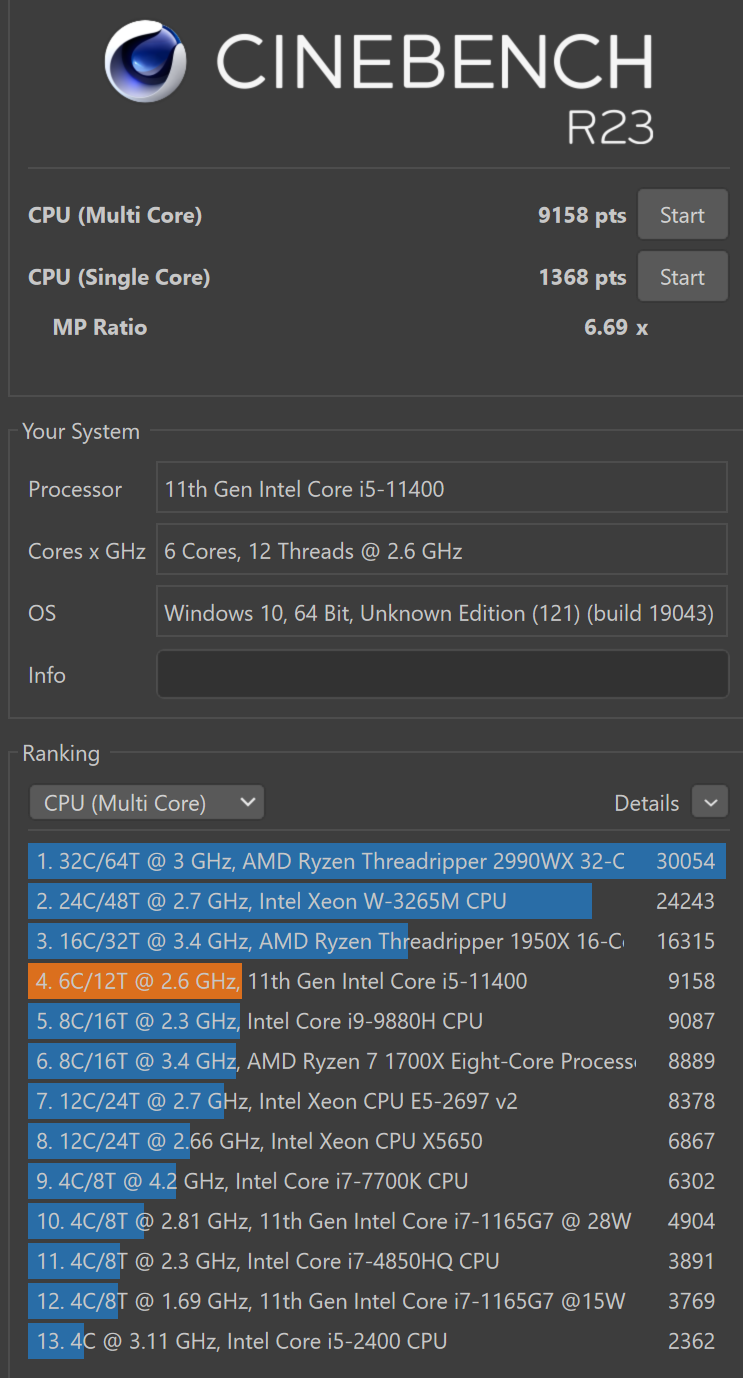Click the OS field showing Windows 10
Image resolution: width=743 pixels, height=1378 pixels.
click(x=442, y=613)
